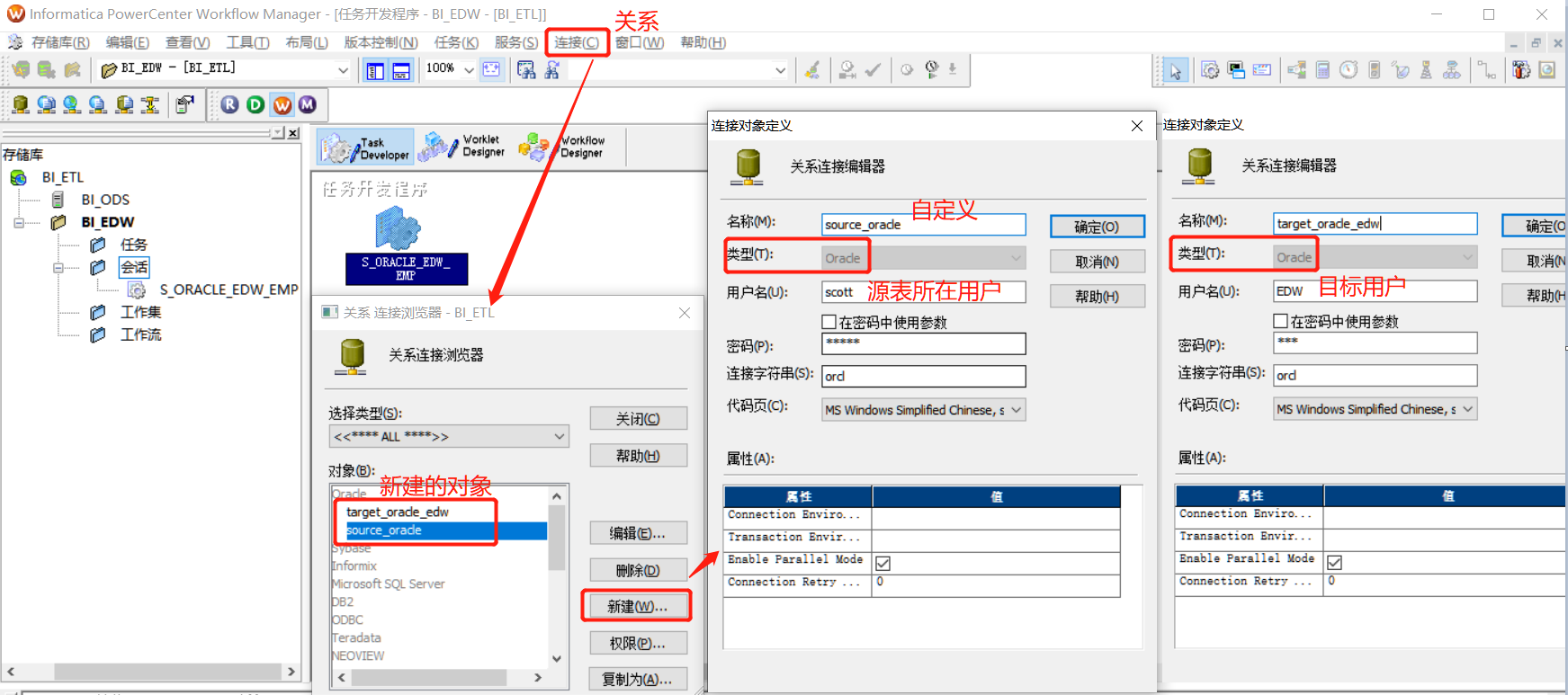1568x695 pixels.
Task: Click the Event Wait task icon
Action: tap(1400, 70)
